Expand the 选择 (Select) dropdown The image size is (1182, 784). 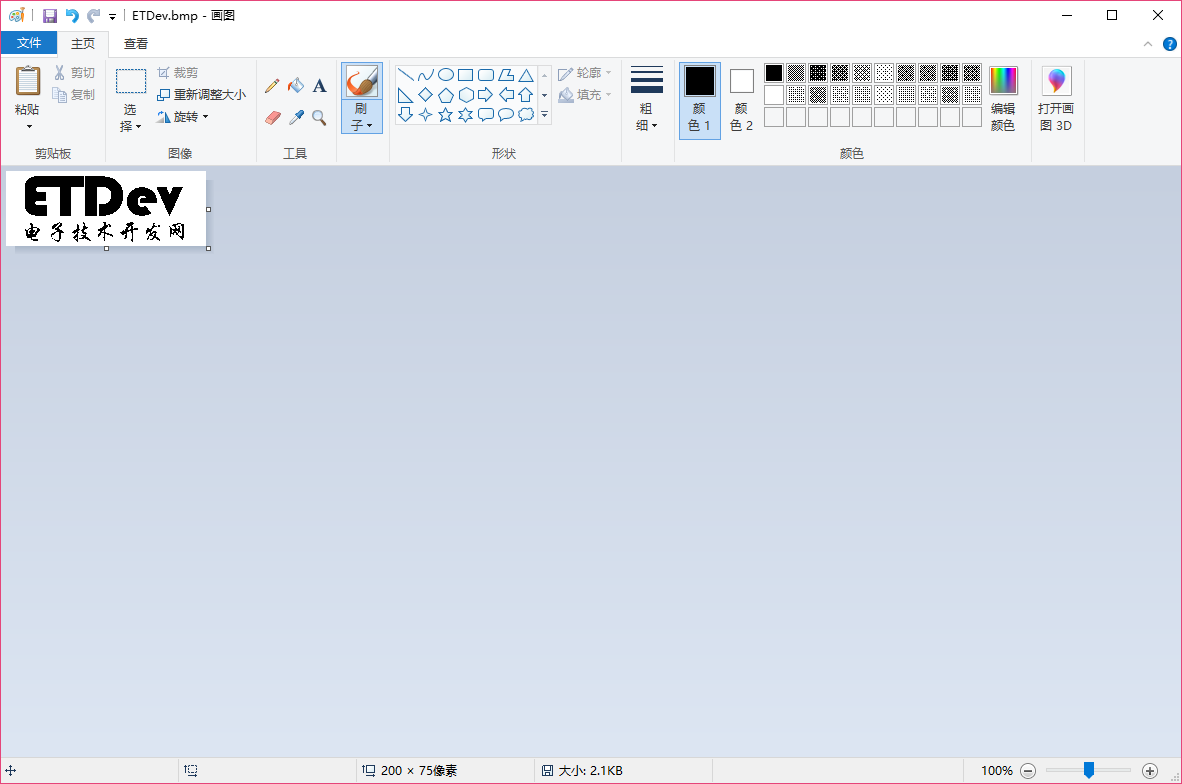click(130, 118)
